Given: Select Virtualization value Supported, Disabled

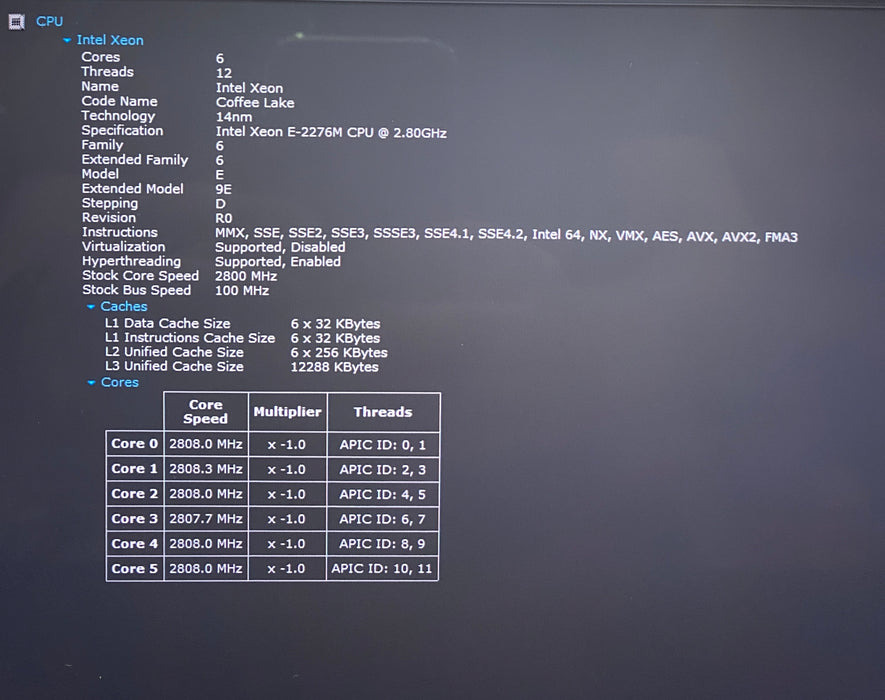Looking at the screenshot, I should tap(280, 247).
